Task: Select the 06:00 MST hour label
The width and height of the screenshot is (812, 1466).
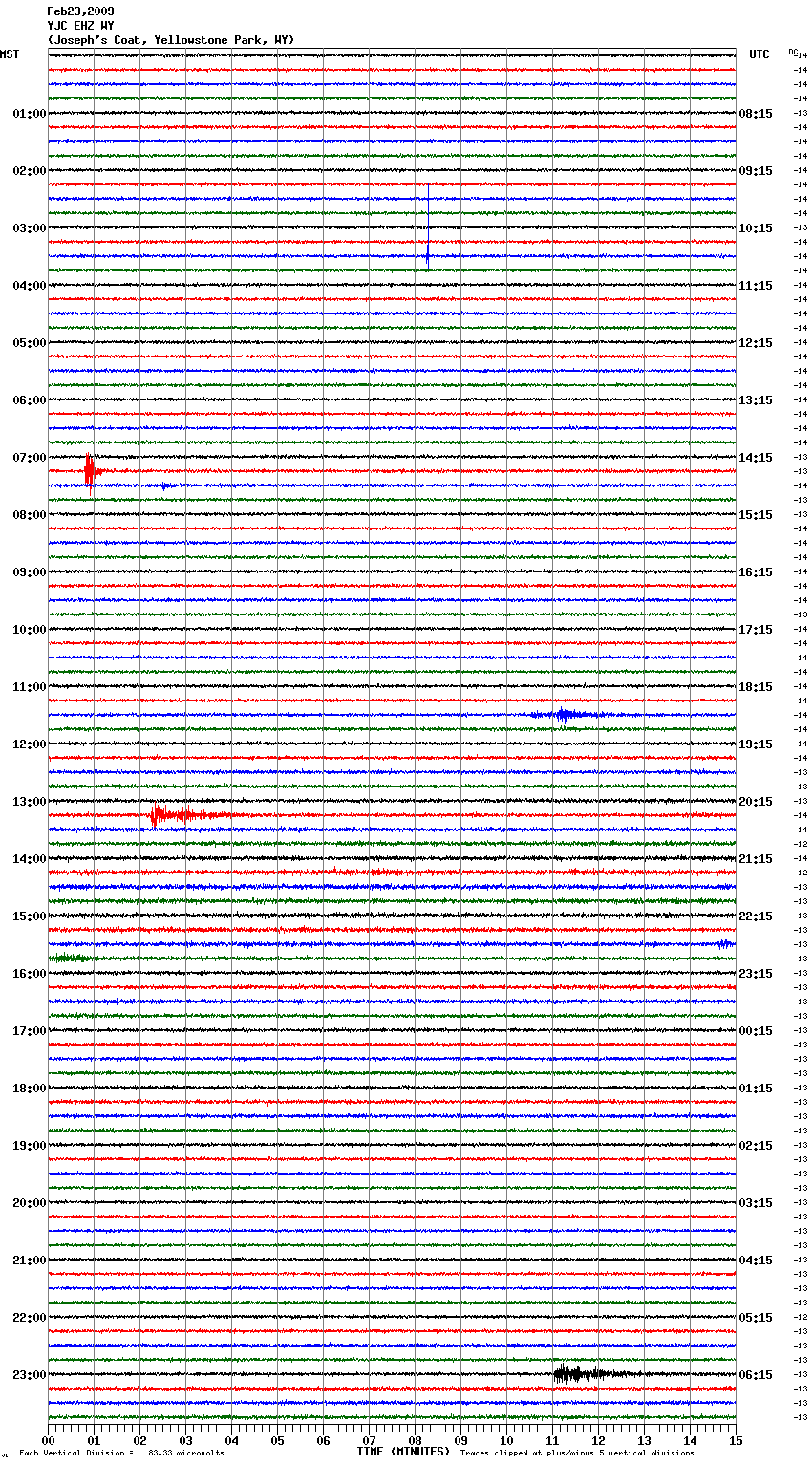Action: 30,400
